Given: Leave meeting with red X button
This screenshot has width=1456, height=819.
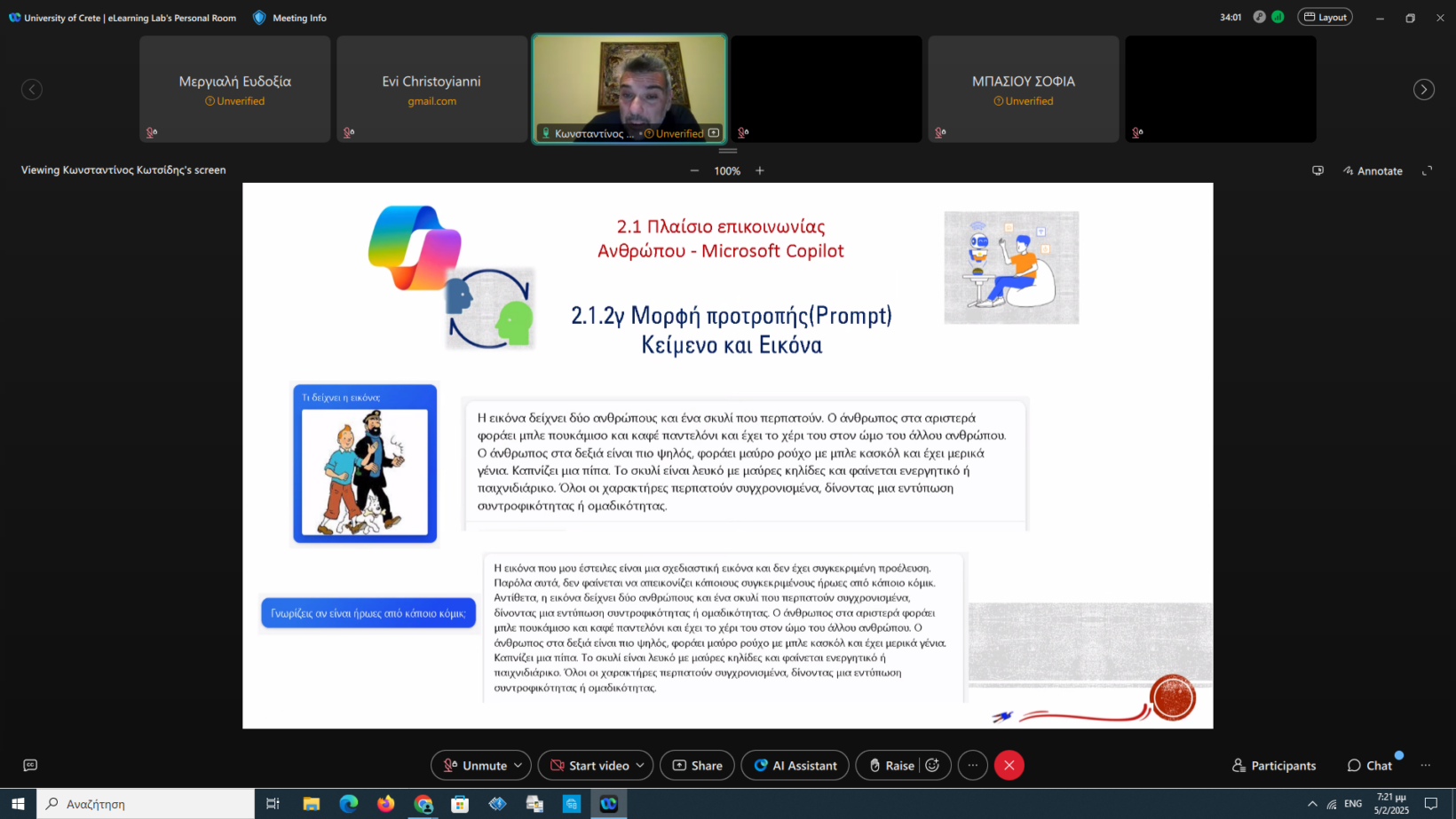Looking at the screenshot, I should pyautogui.click(x=1009, y=765).
